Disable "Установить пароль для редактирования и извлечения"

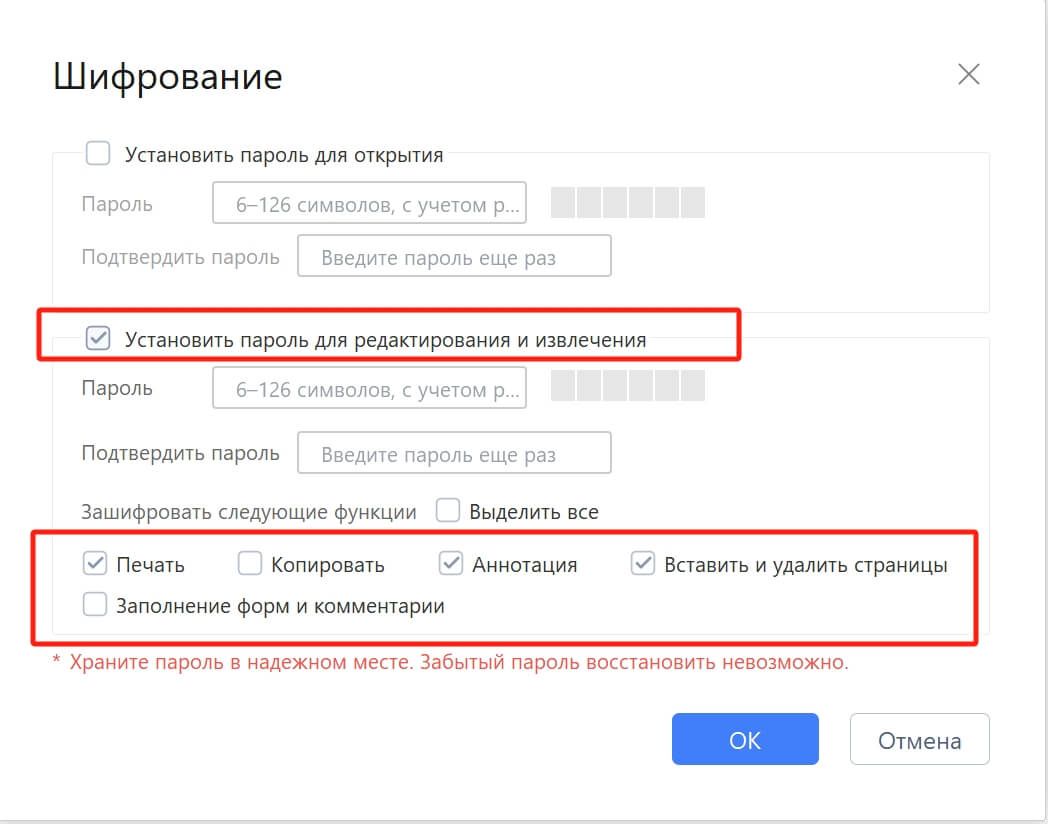coord(97,339)
